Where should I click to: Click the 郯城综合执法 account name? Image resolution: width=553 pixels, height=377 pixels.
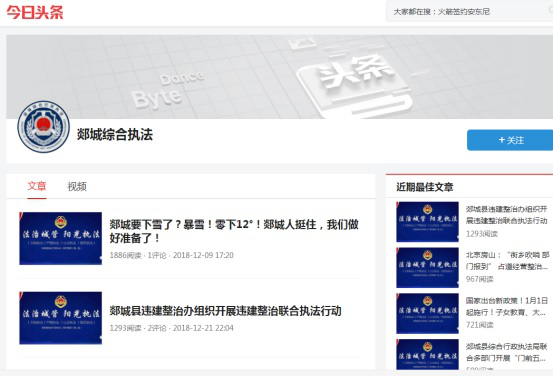(x=115, y=135)
